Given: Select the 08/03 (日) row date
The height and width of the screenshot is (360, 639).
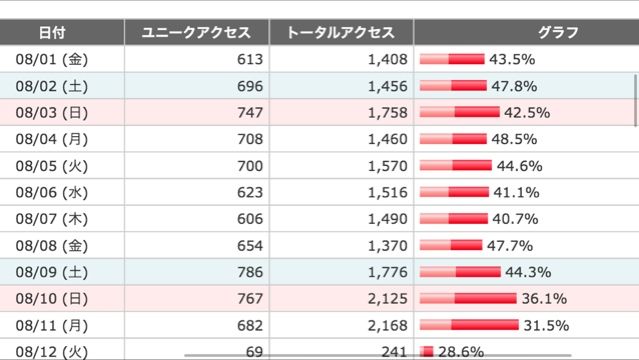Looking at the screenshot, I should tap(52, 113).
